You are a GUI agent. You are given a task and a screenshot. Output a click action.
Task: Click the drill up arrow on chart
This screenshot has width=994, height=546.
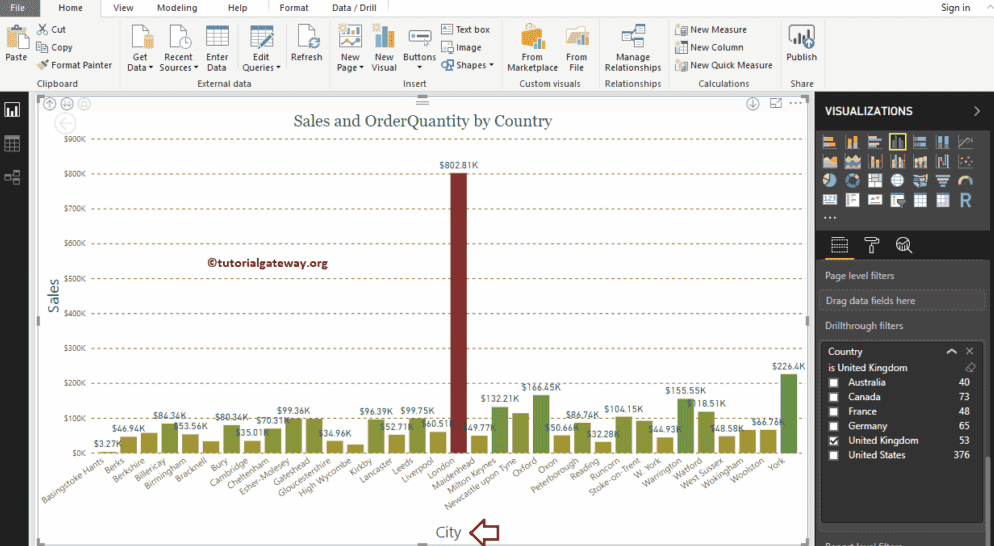pyautogui.click(x=50, y=103)
